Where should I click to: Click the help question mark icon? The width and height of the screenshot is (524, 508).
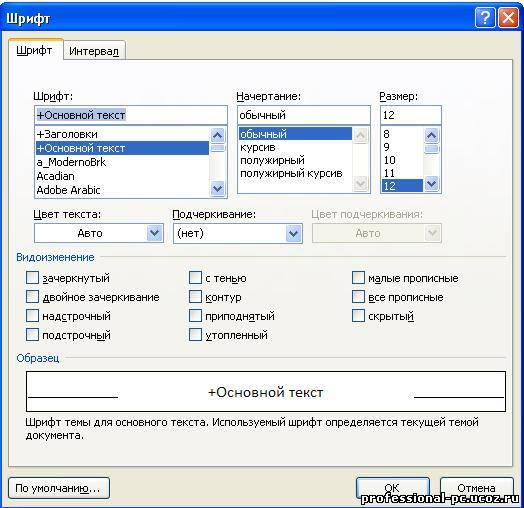coord(485,17)
